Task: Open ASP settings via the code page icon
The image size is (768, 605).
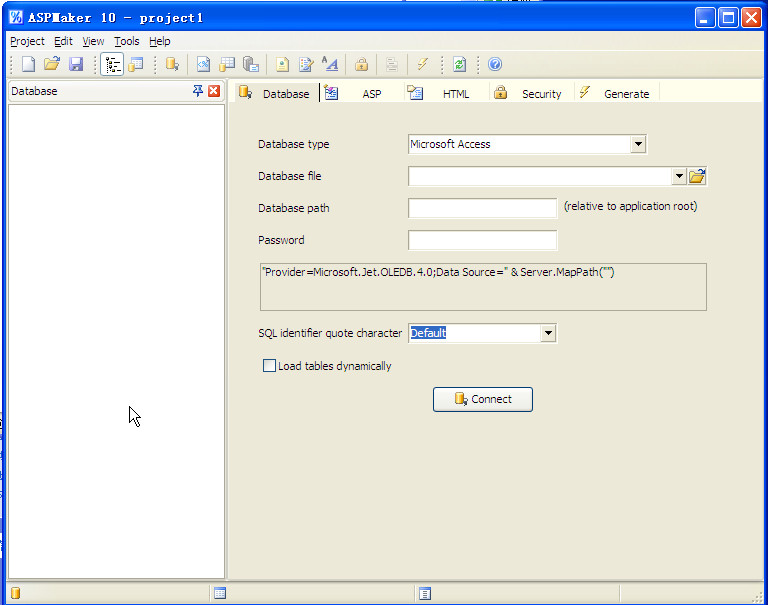Action: 203,64
